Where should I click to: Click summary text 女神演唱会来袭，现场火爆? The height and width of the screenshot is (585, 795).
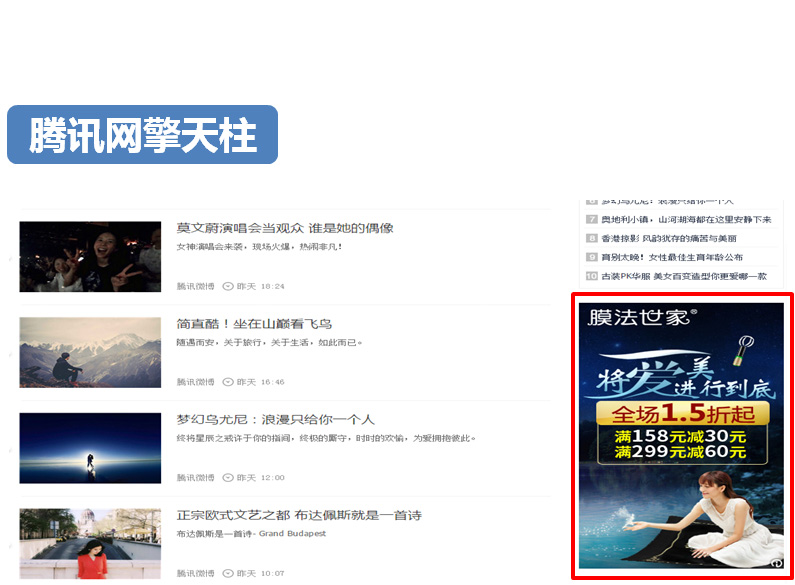coord(259,247)
